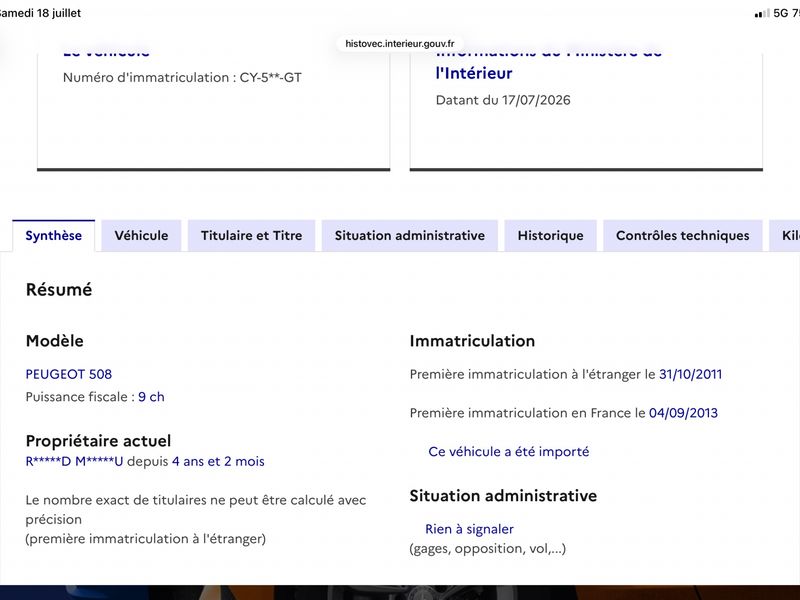Tap the cellular signal bars icon
Image resolution: width=800 pixels, height=600 pixels.
(x=762, y=14)
